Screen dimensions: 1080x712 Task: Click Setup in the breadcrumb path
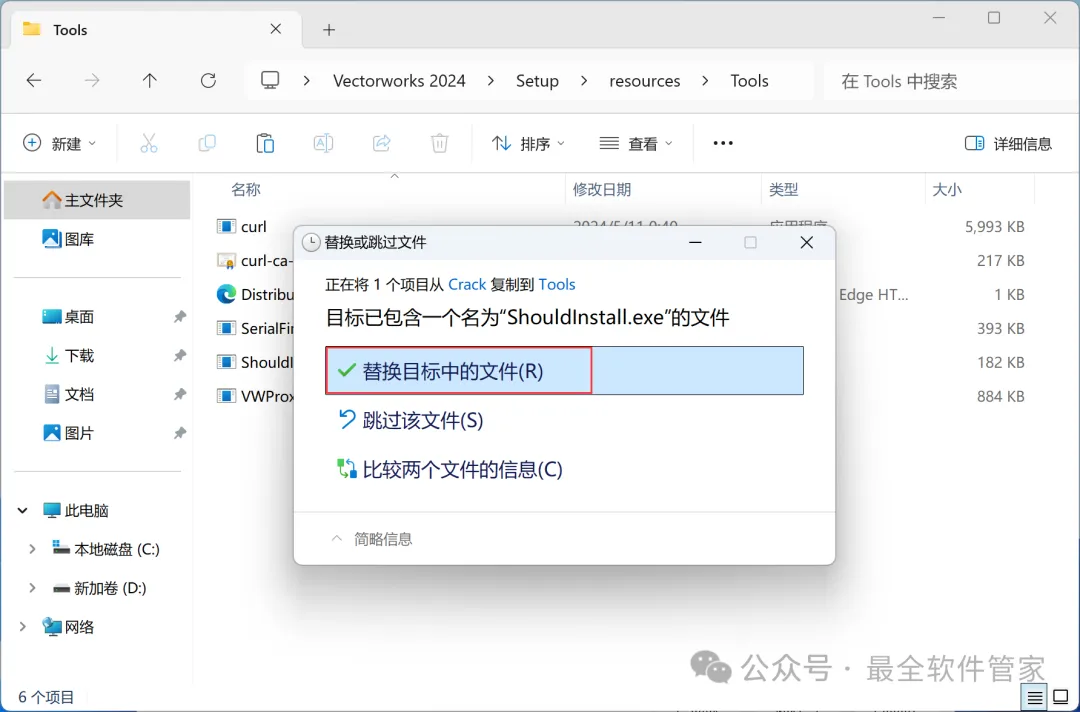[537, 81]
